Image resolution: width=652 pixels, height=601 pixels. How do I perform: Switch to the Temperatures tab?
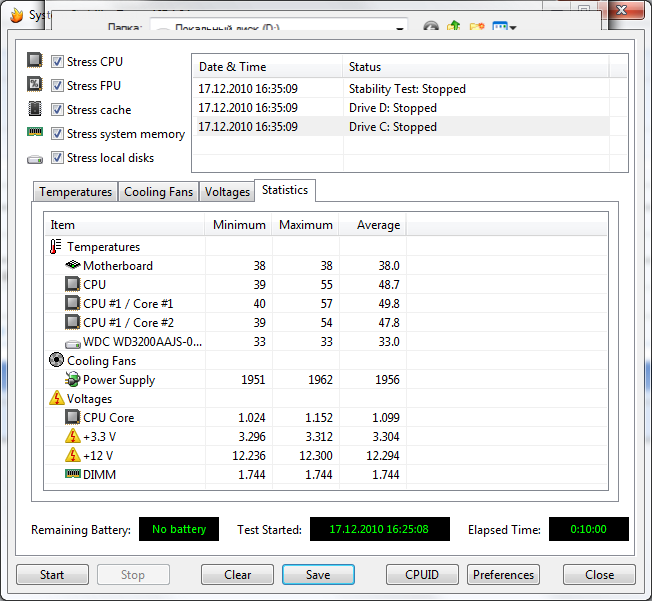pyautogui.click(x=76, y=192)
